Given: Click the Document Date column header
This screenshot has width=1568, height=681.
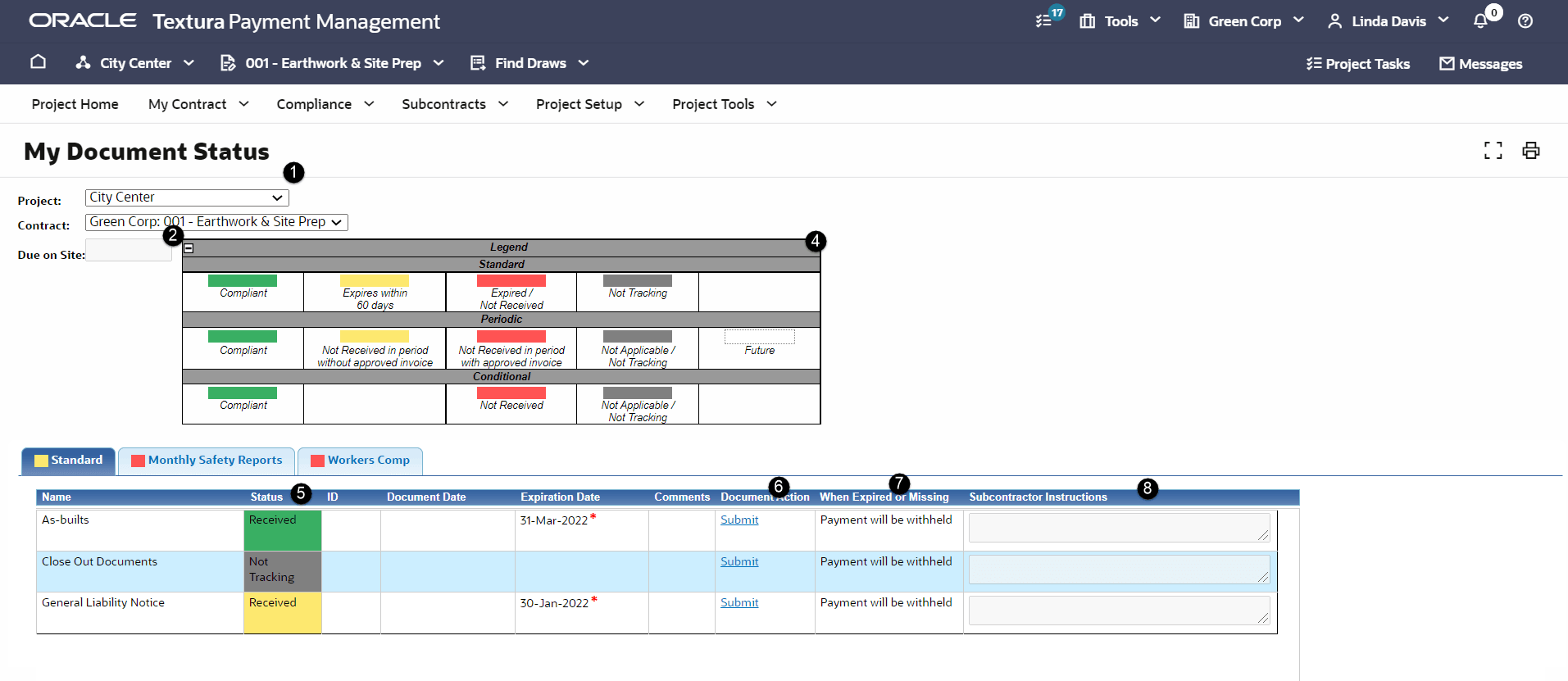Looking at the screenshot, I should pos(426,497).
